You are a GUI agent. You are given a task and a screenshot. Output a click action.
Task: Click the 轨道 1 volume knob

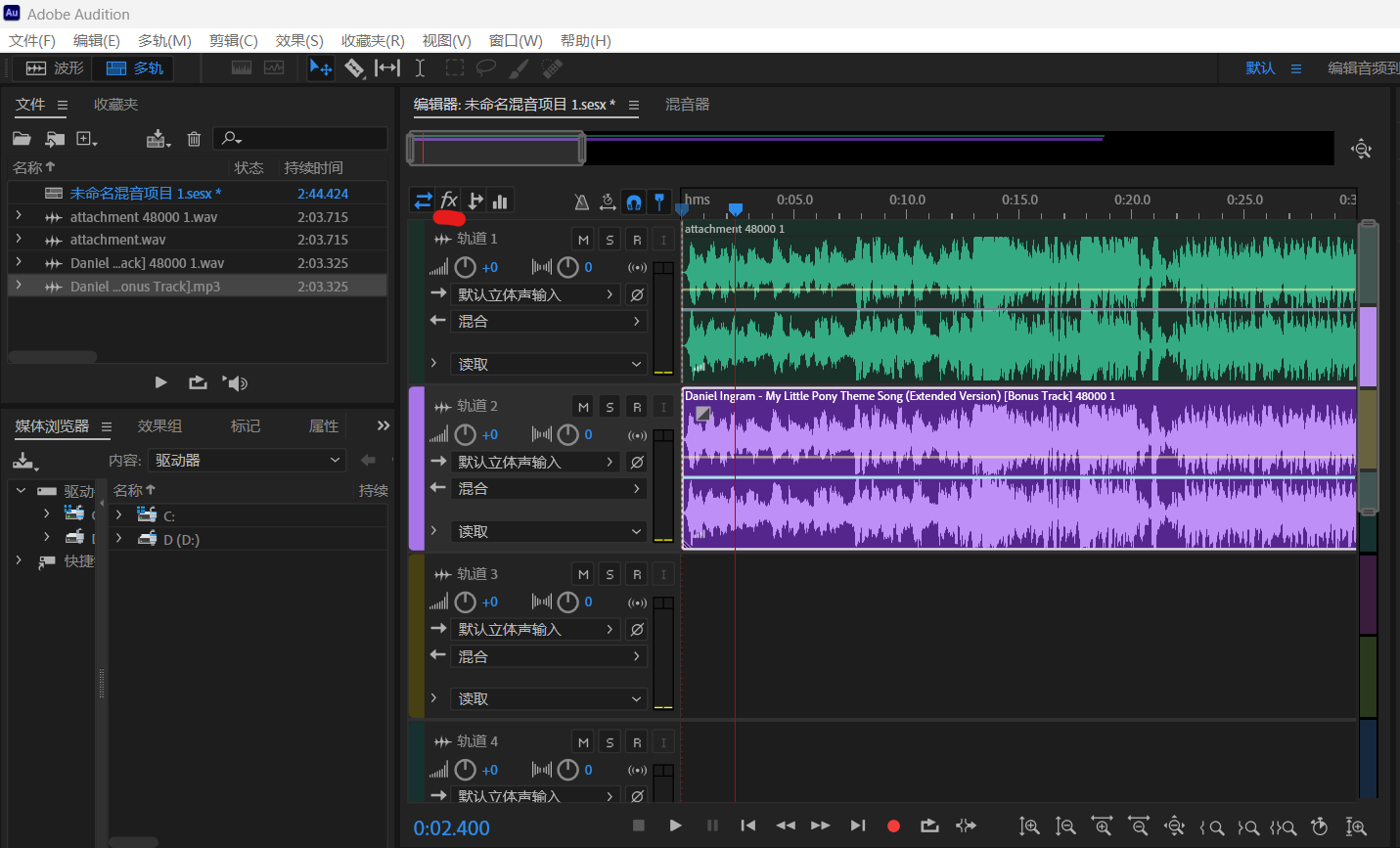coord(466,267)
